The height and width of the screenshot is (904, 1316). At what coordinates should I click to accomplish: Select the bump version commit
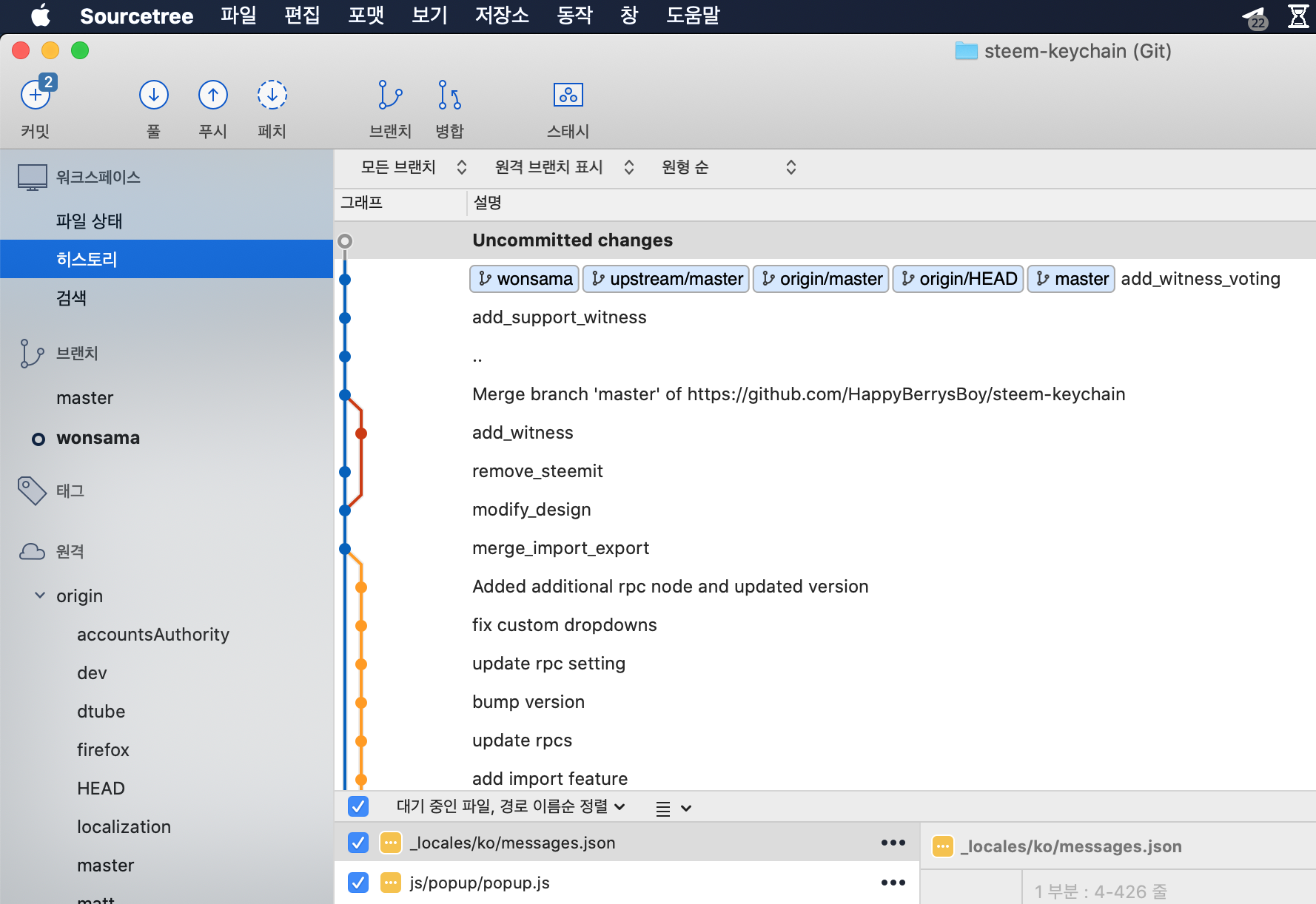tap(825, 702)
